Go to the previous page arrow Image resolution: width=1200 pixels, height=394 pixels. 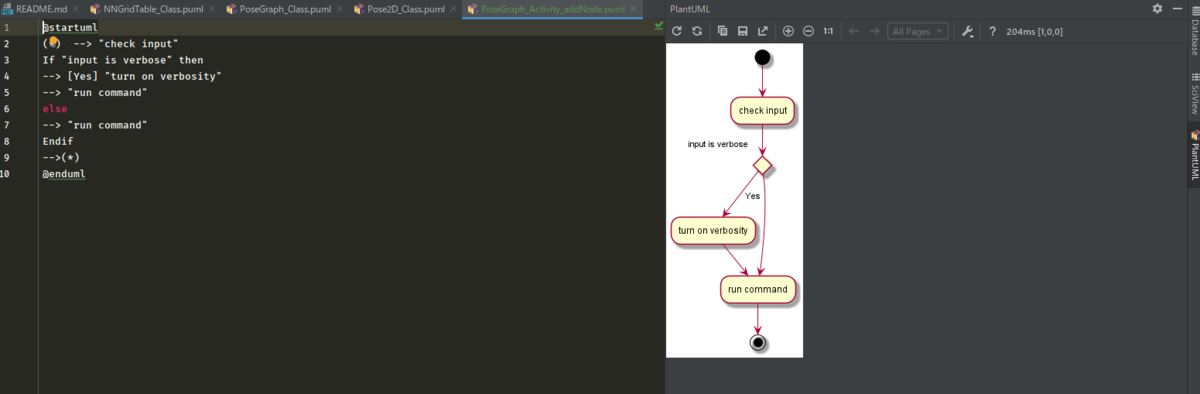point(854,31)
